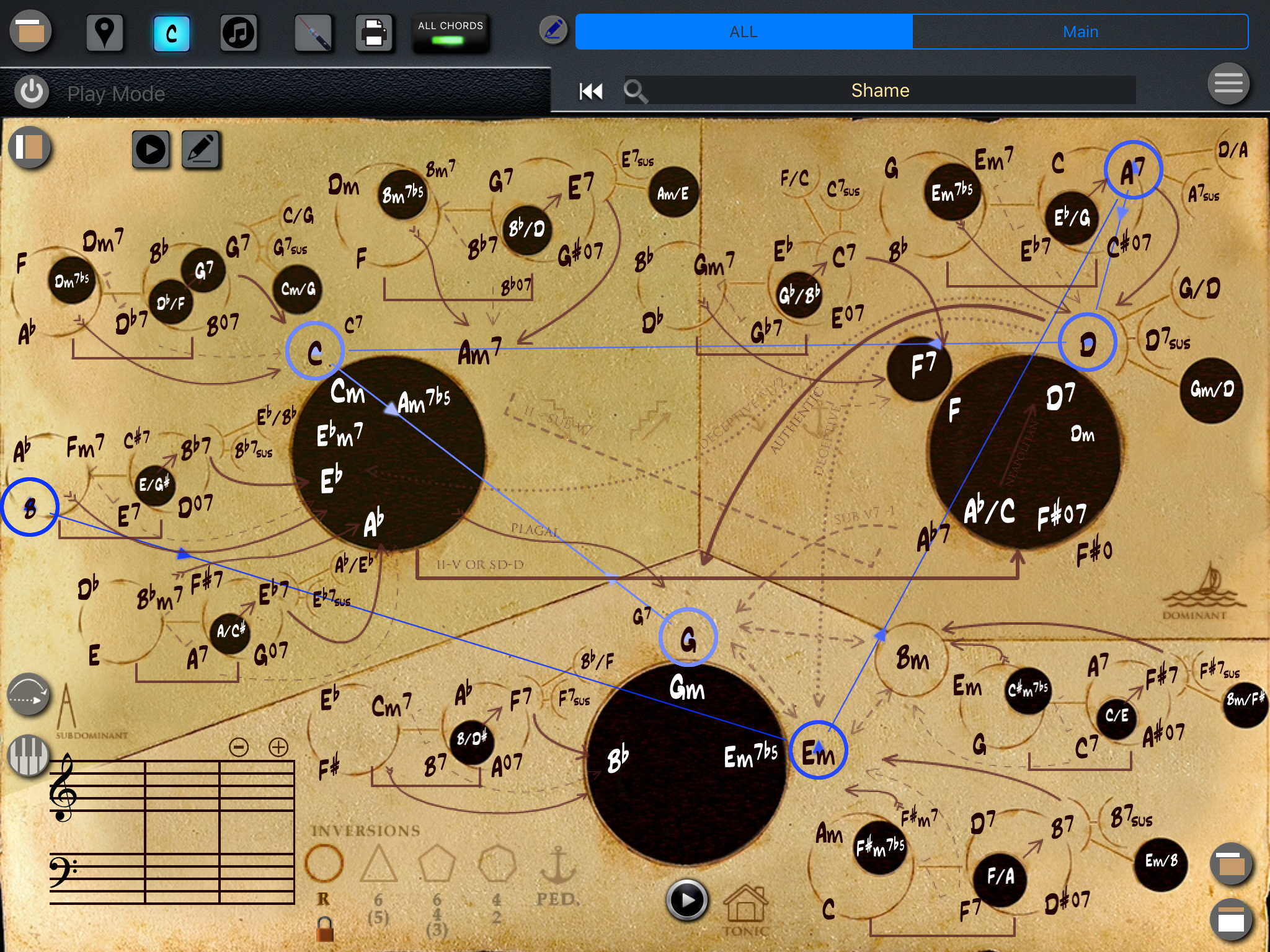Toggle the Play Mode power button
The image size is (1270, 952).
coord(32,93)
